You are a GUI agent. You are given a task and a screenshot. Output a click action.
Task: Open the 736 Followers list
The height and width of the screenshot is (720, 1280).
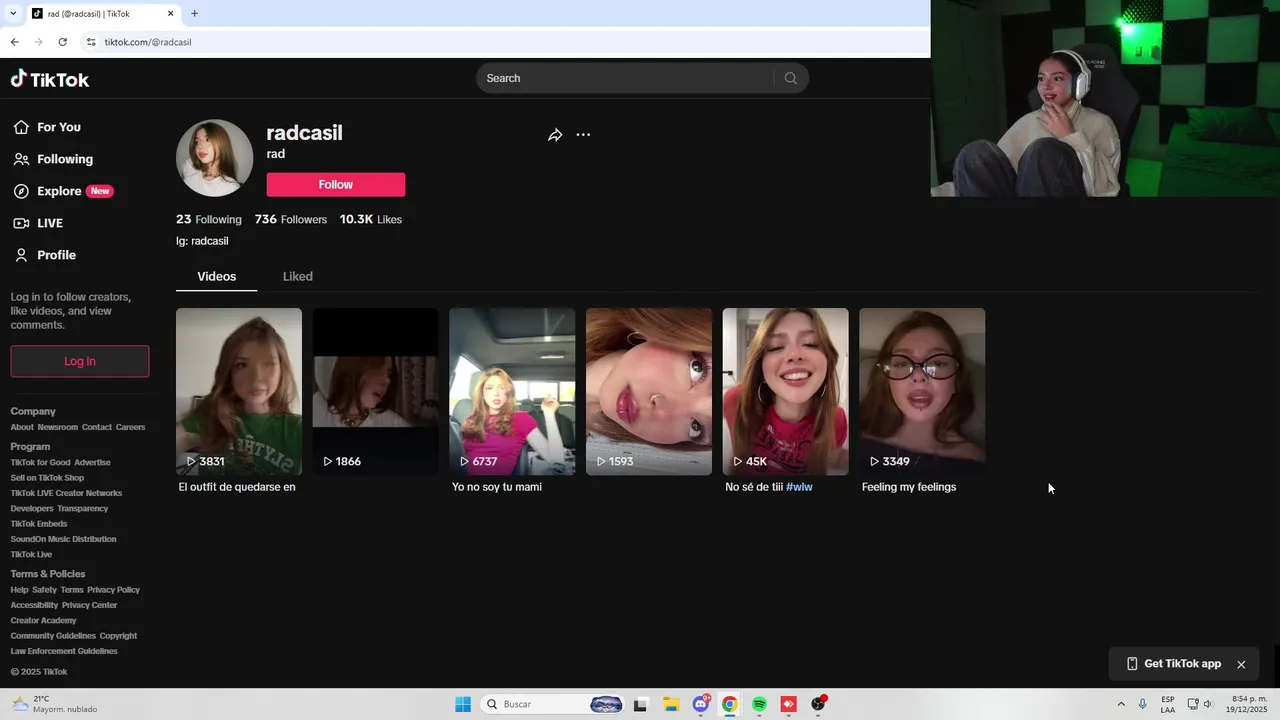pyautogui.click(x=291, y=219)
